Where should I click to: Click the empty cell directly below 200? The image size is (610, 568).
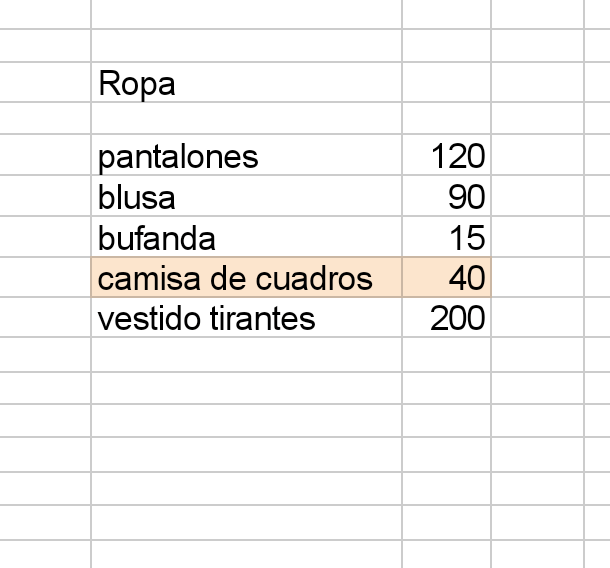[x=446, y=354]
